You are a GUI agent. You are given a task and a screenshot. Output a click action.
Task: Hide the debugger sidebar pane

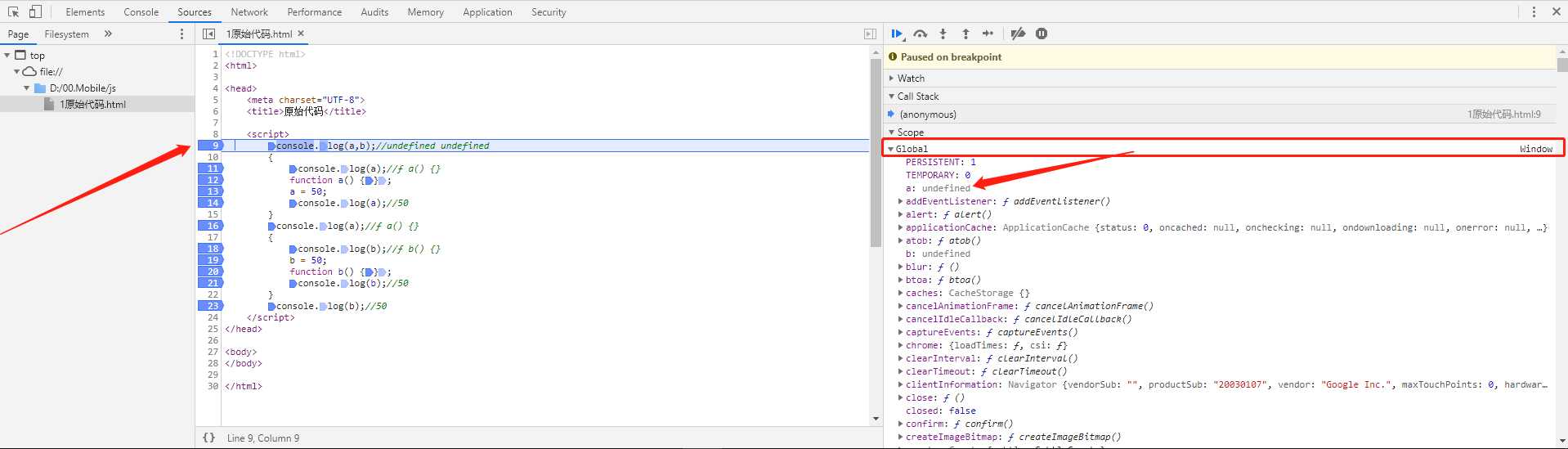(870, 34)
